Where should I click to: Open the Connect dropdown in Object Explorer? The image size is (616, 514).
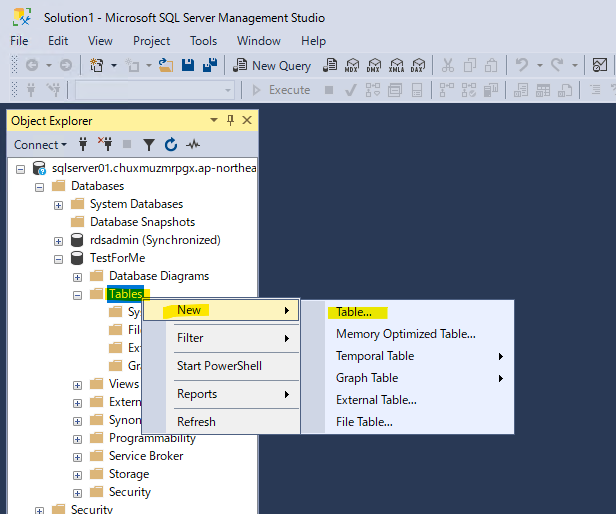click(x=40, y=145)
